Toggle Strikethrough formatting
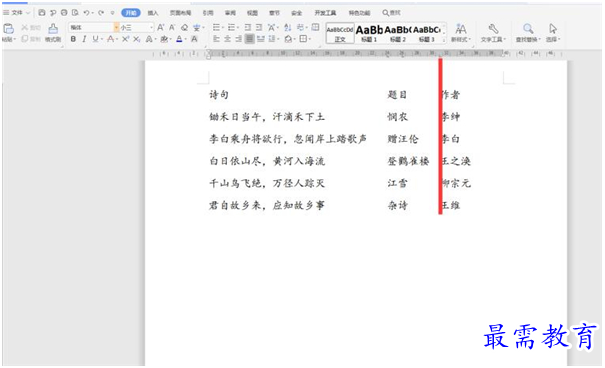The width and height of the screenshot is (605, 368). coord(110,39)
